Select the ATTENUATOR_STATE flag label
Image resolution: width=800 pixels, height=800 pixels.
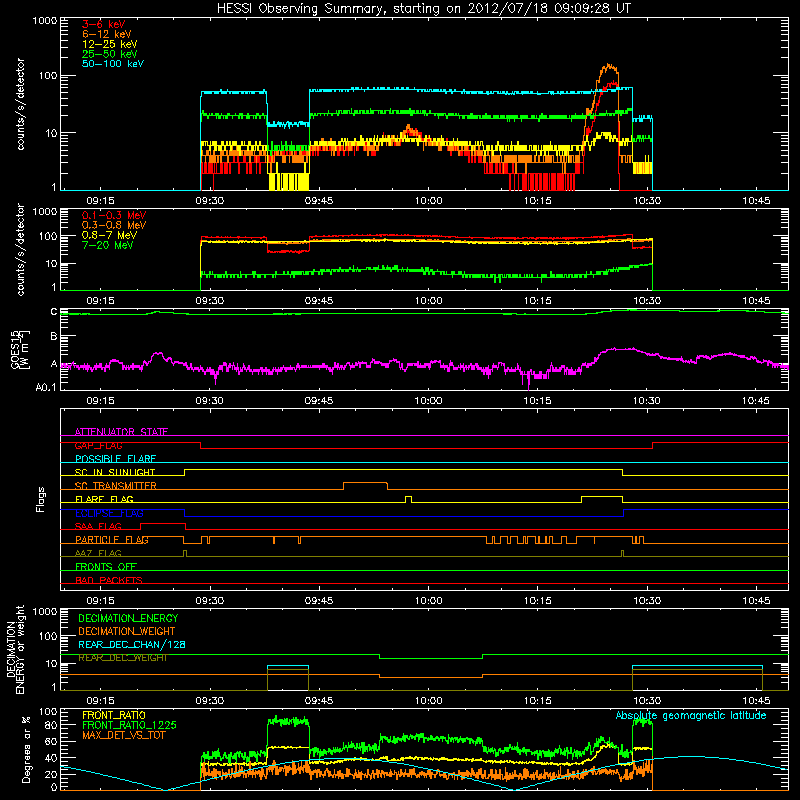(x=121, y=432)
